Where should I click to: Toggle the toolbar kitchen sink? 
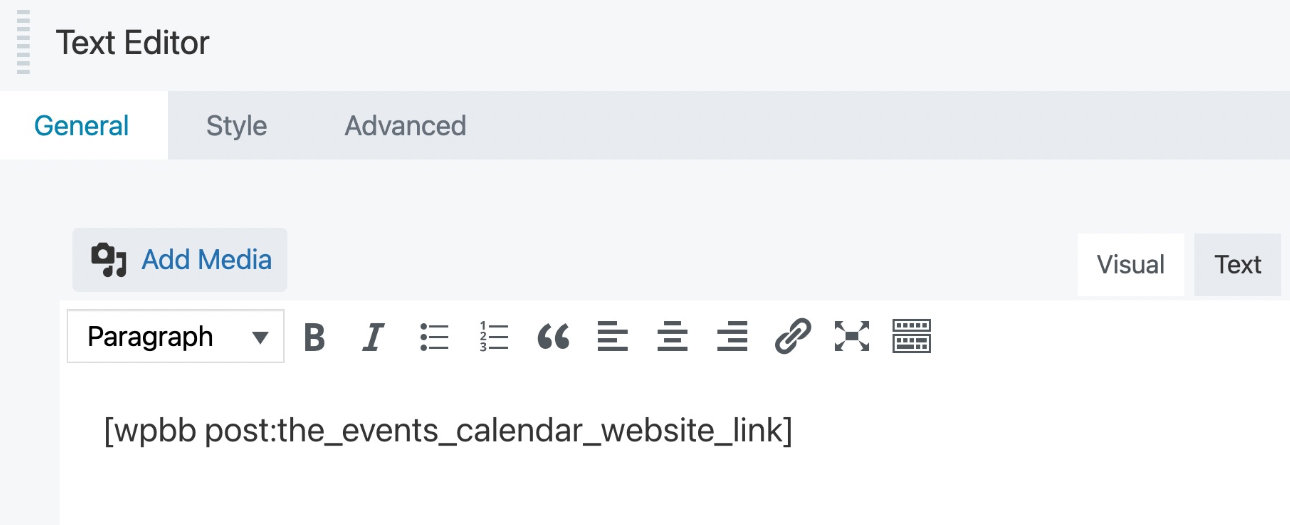click(x=911, y=337)
